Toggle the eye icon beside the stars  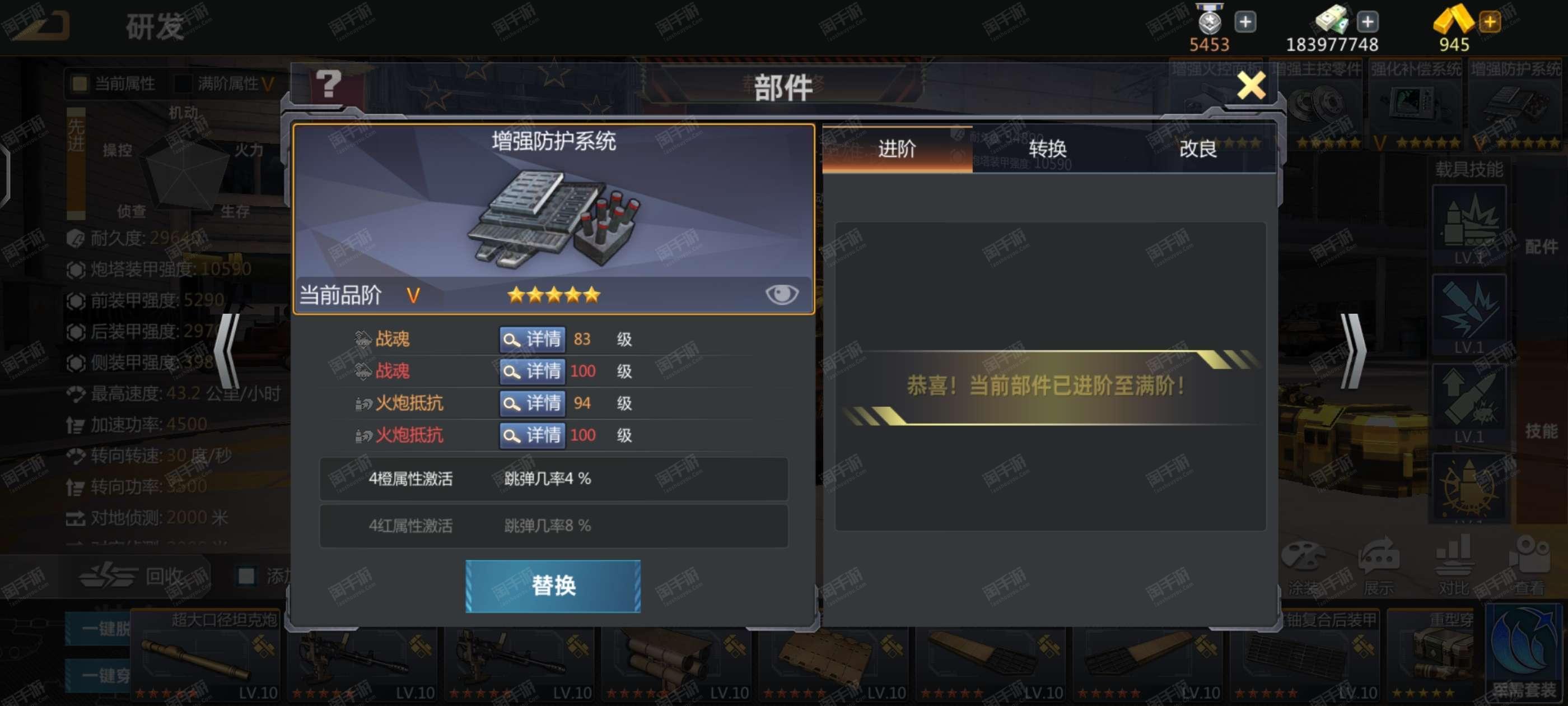point(782,295)
